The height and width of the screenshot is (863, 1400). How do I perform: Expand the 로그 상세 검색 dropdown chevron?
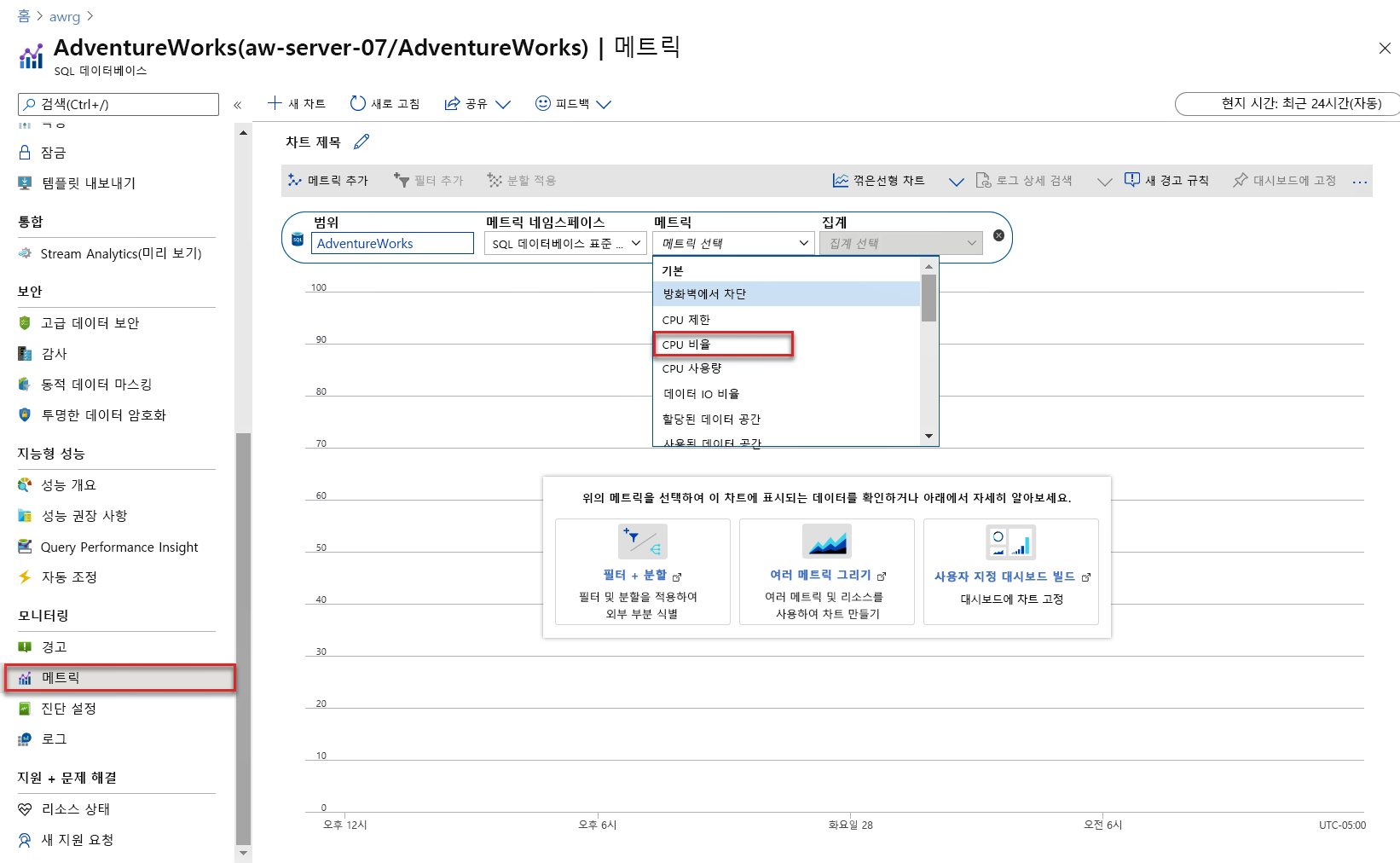click(1104, 181)
